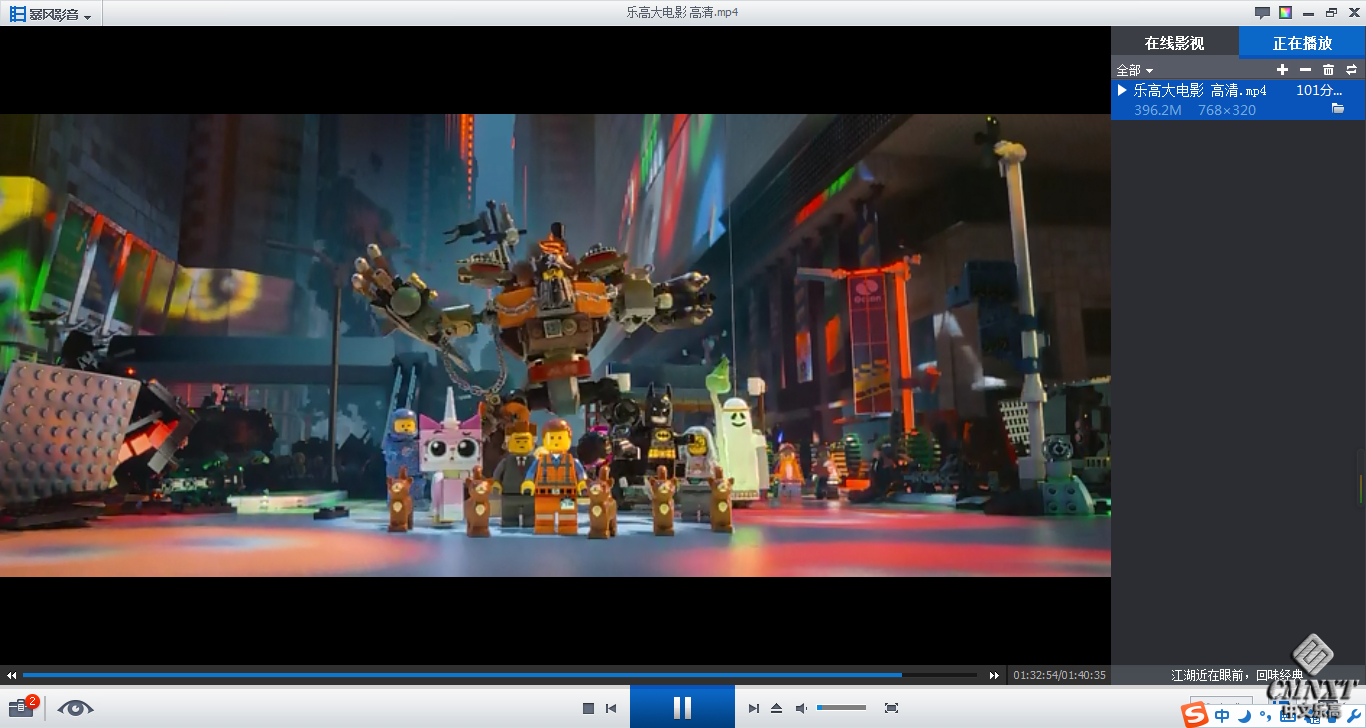Toggle Chinese input mode 中
This screenshot has width=1366, height=728.
pyautogui.click(x=1222, y=715)
